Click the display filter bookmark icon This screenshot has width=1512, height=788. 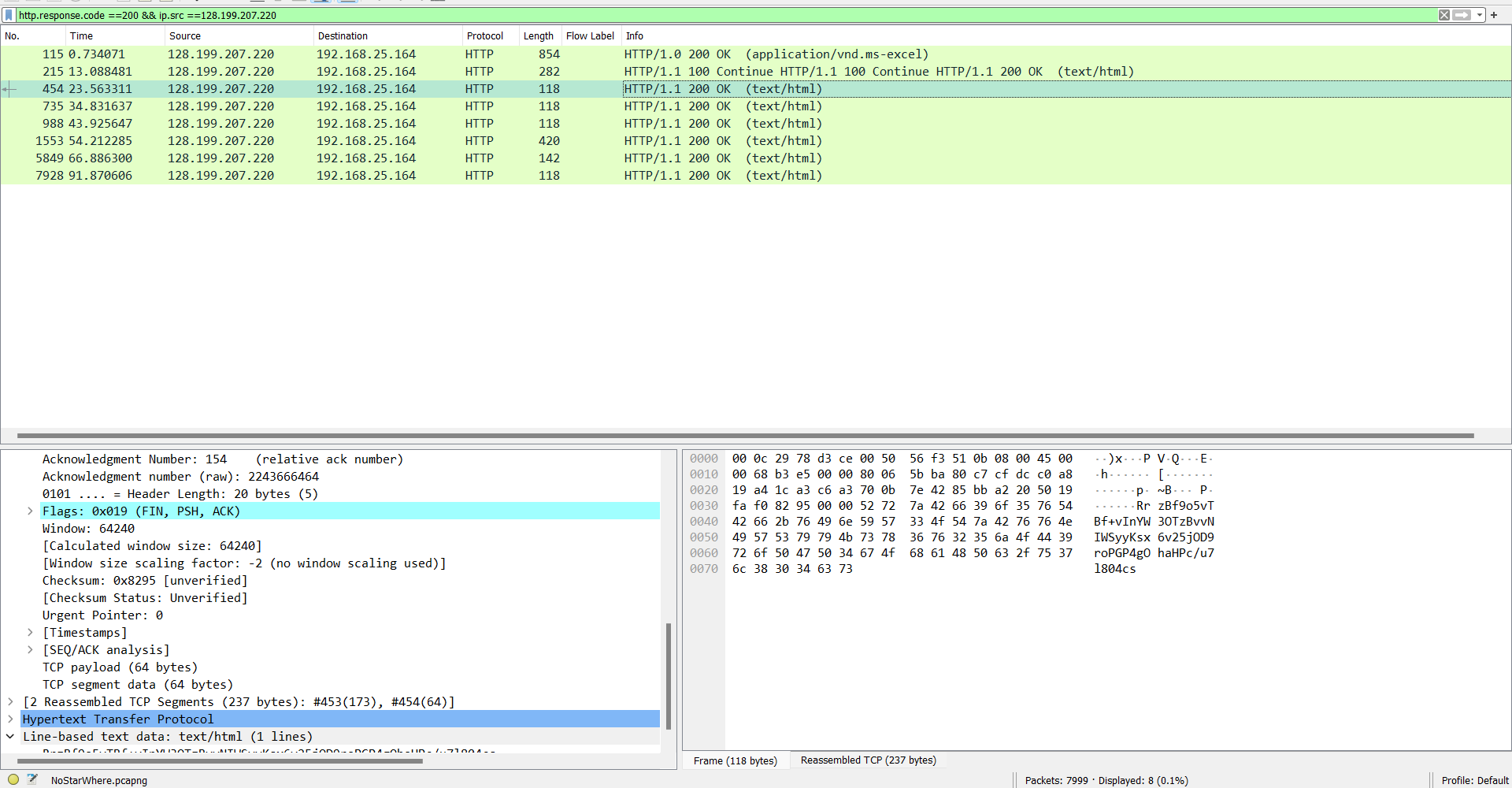(9, 15)
